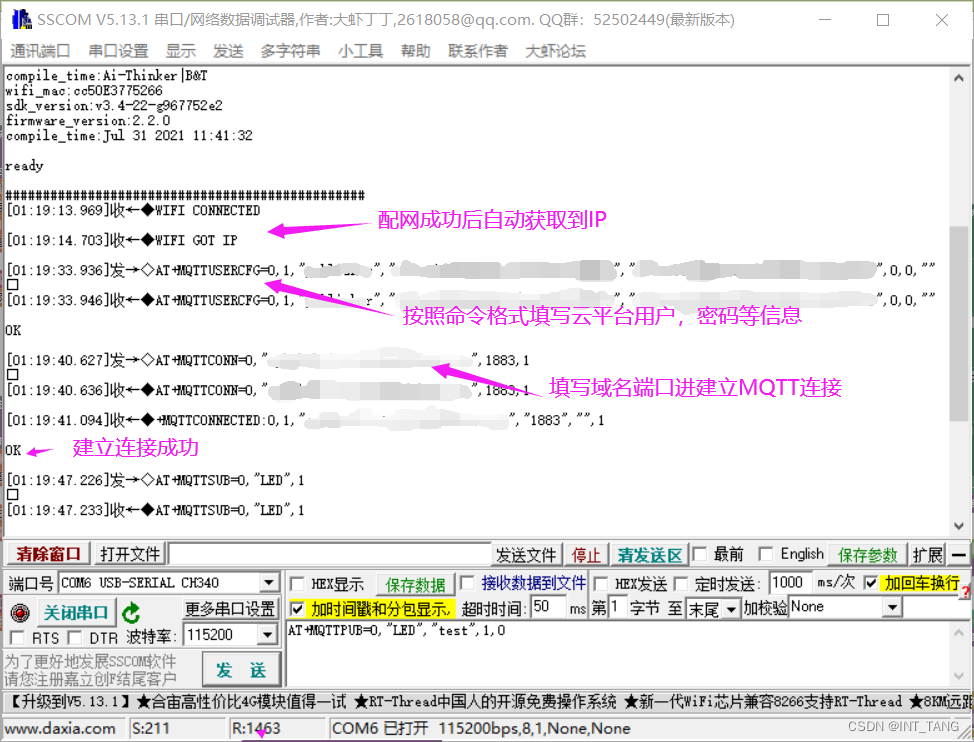Open the 小工具 menu
The height and width of the screenshot is (742, 974).
tap(360, 51)
